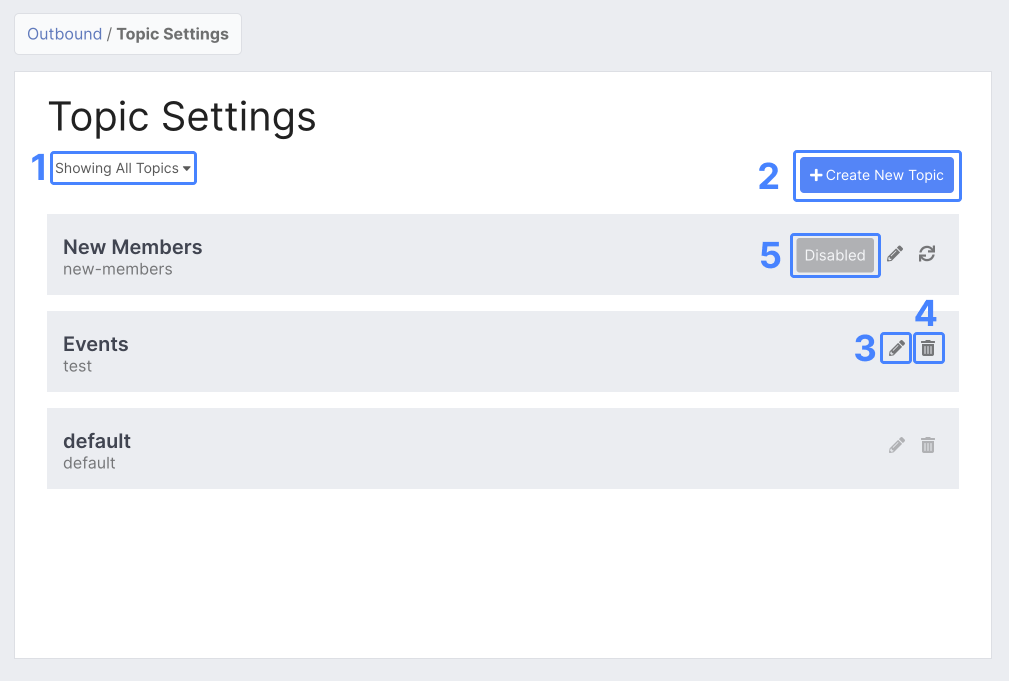The width and height of the screenshot is (1009, 681).
Task: Click the test slug under Events
Action: [x=77, y=366]
